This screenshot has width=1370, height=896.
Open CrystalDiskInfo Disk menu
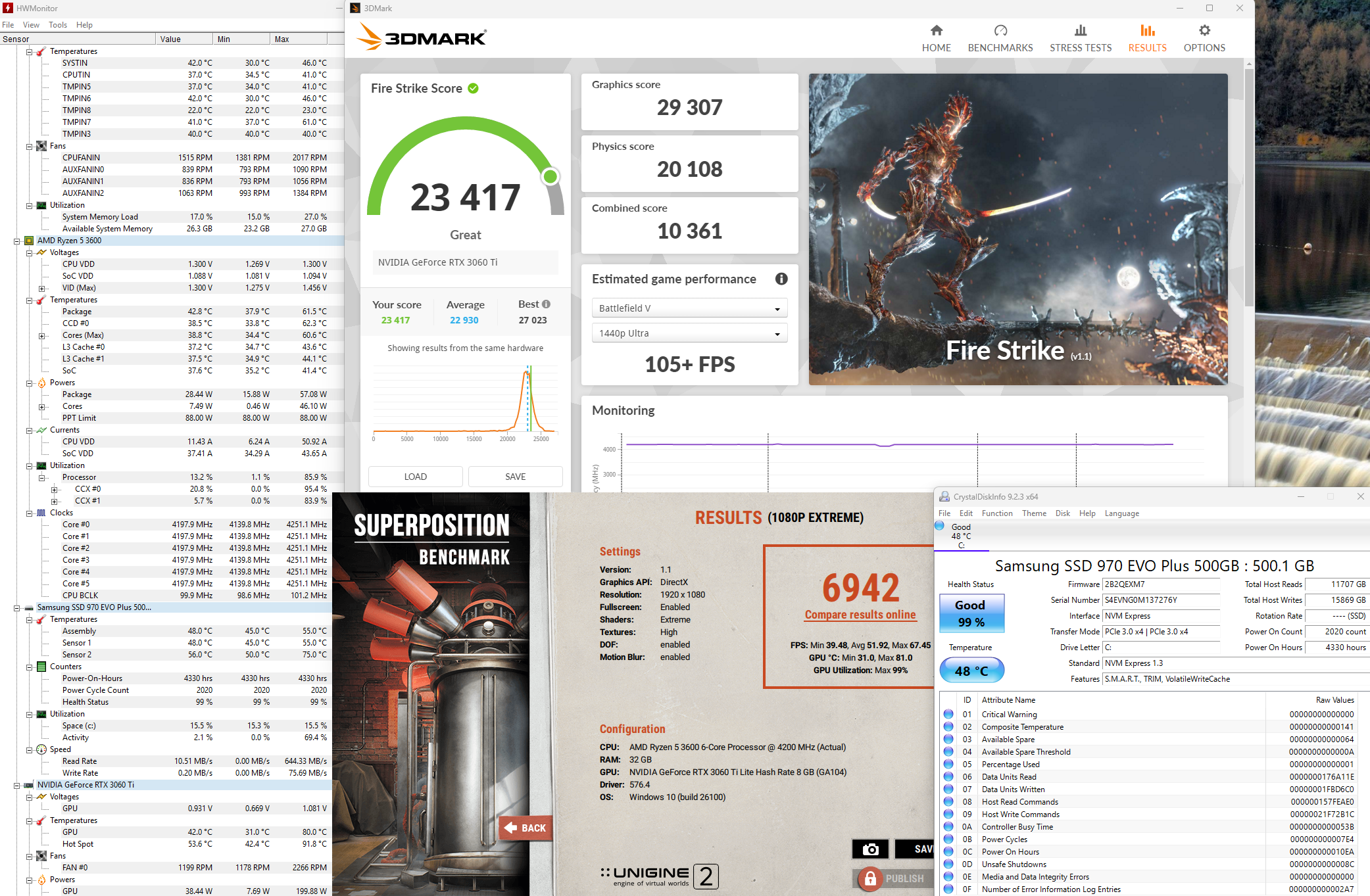click(1062, 513)
